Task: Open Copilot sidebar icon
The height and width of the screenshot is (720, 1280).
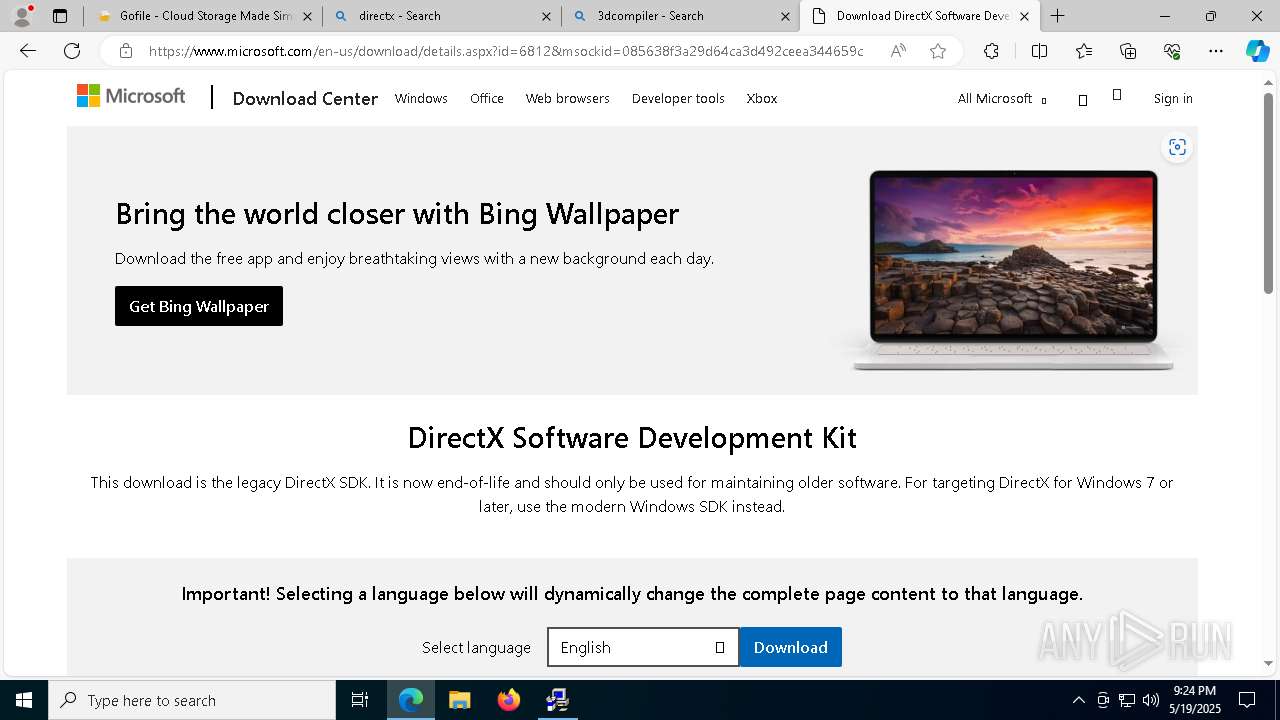Action: click(x=1257, y=51)
